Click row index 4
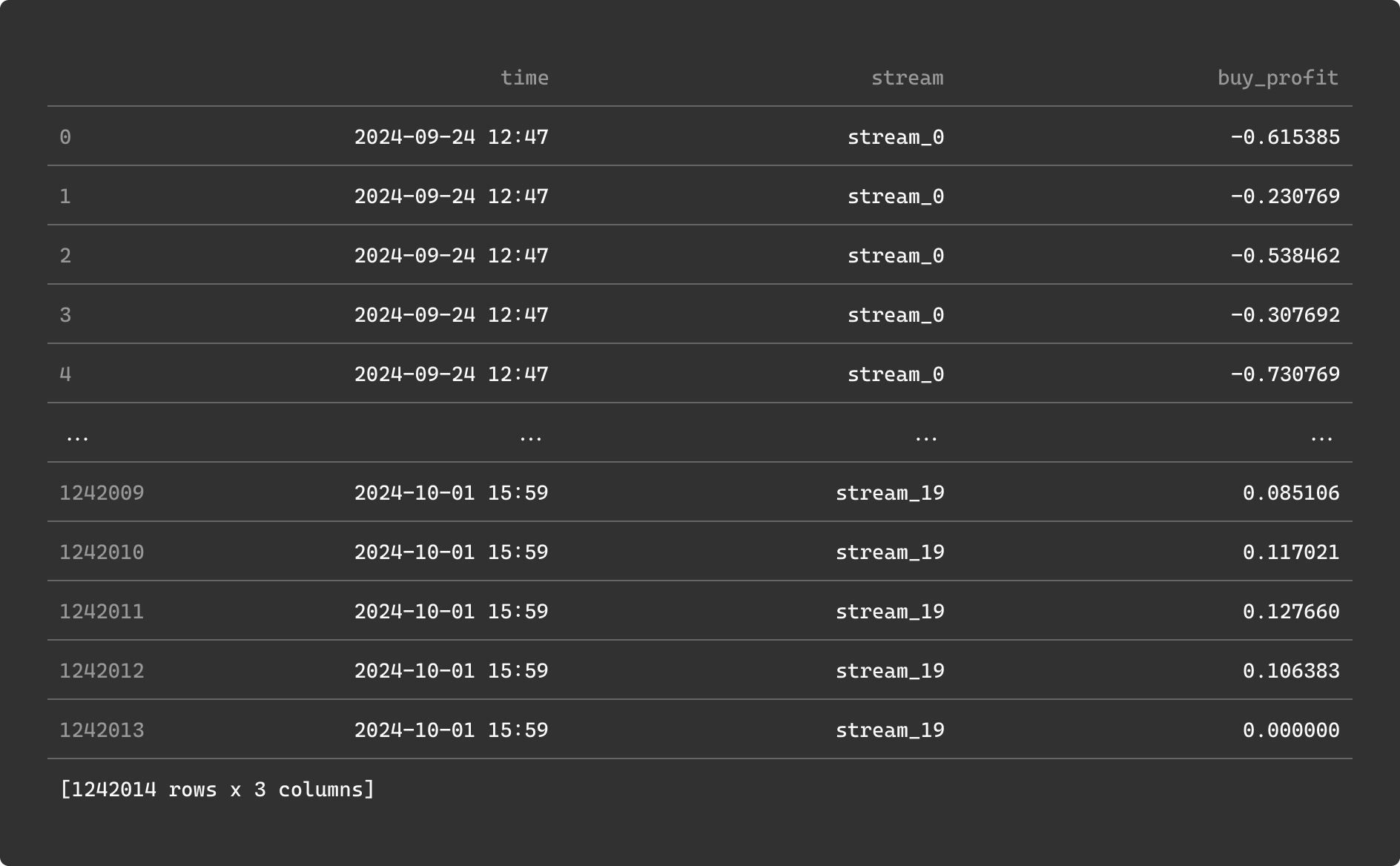This screenshot has height=866, width=1400. 65,374
